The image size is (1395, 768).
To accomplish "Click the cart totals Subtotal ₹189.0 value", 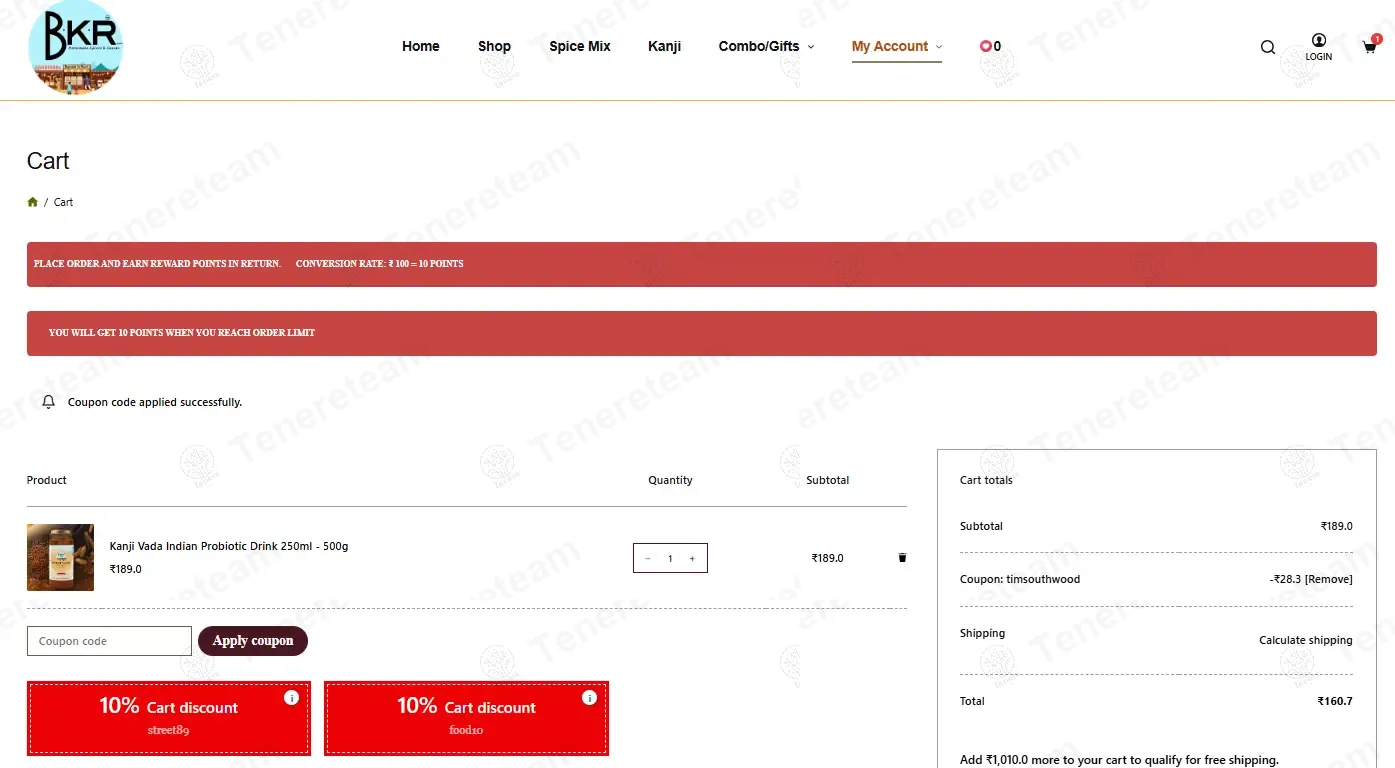I will tap(1336, 526).
